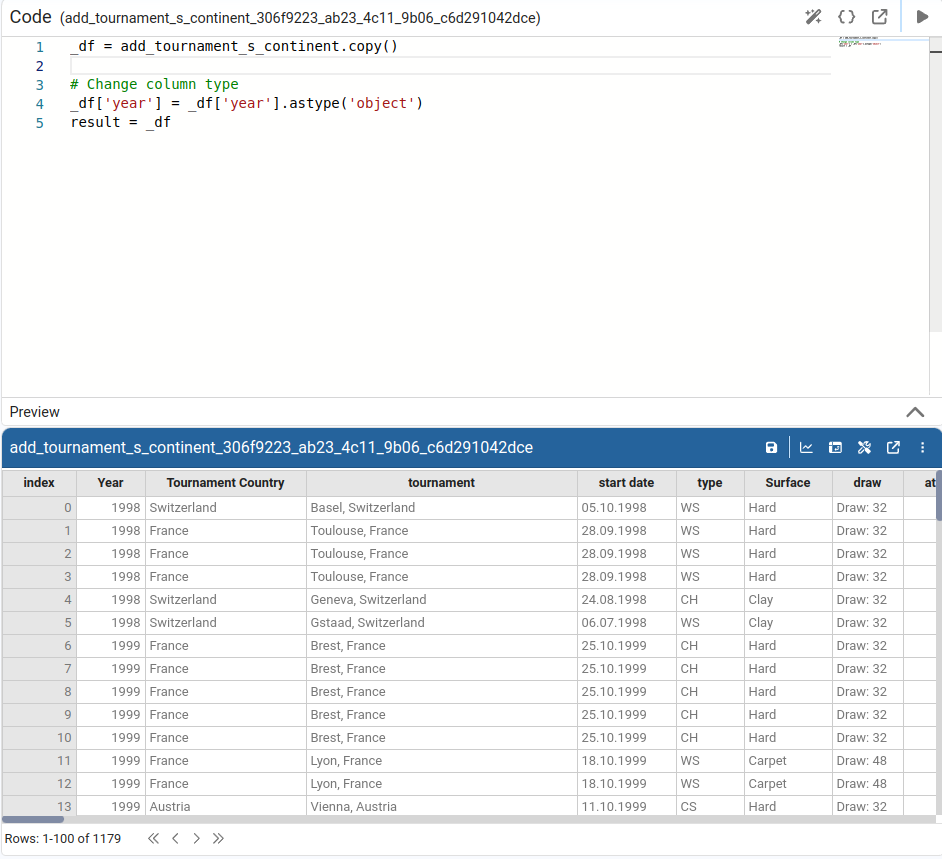This screenshot has height=859, width=942.
Task: Run the code with play button
Action: 922,17
